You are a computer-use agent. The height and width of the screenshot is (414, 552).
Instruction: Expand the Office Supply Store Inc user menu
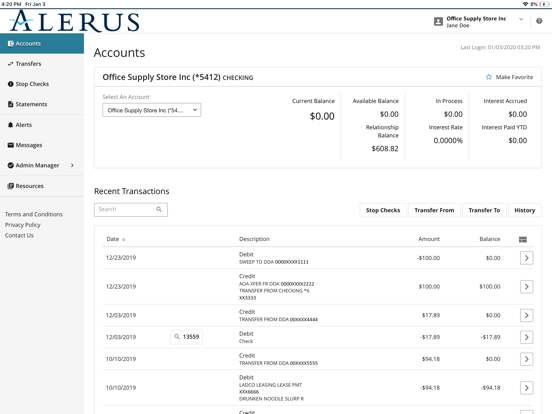pos(521,19)
